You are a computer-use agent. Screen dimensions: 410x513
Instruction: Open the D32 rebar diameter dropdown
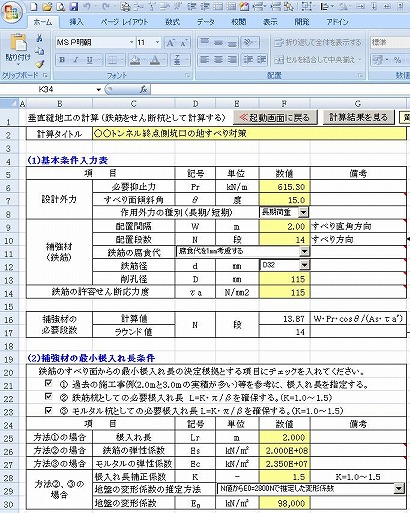[304, 265]
